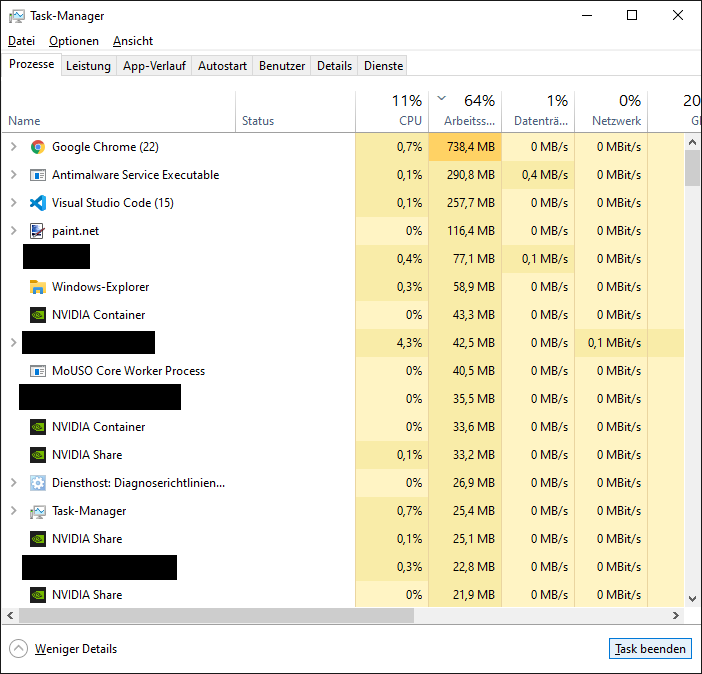This screenshot has height=674, width=702.
Task: Sort by the Name column header
Action: 119,112
